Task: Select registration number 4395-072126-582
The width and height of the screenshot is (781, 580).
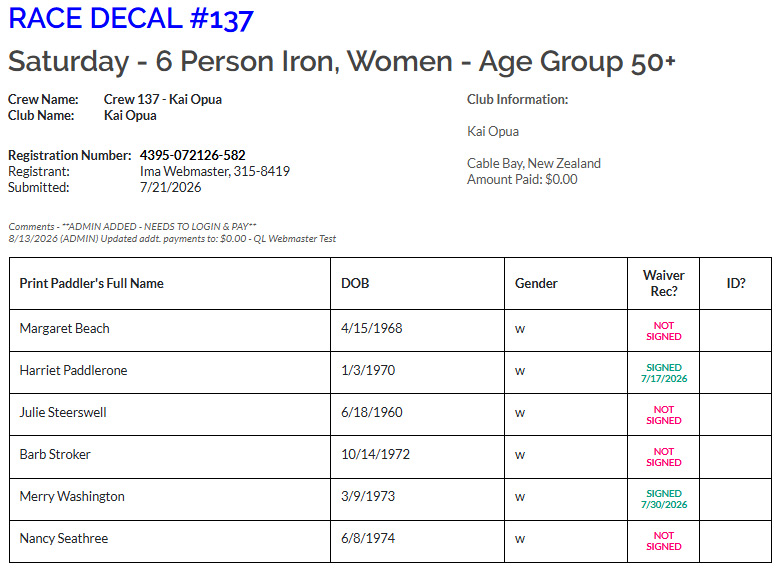Action: coord(192,155)
